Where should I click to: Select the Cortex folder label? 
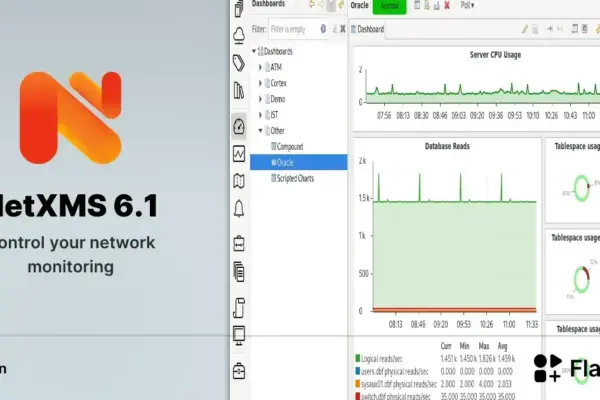click(278, 83)
